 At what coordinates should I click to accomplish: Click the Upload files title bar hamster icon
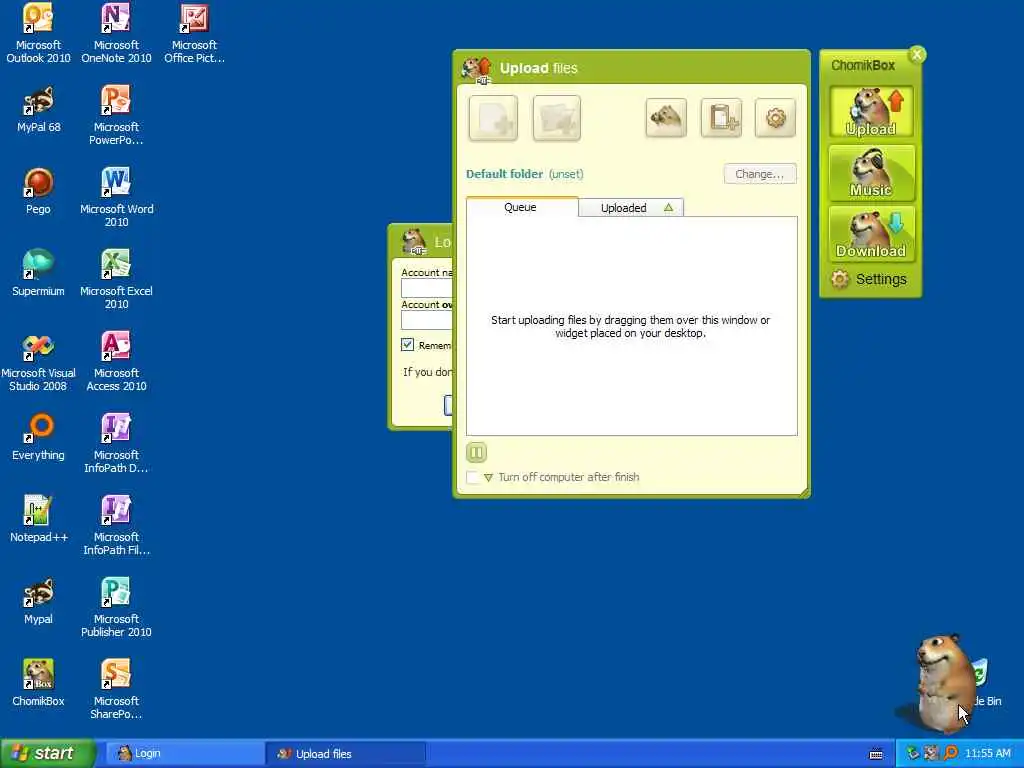coord(477,69)
